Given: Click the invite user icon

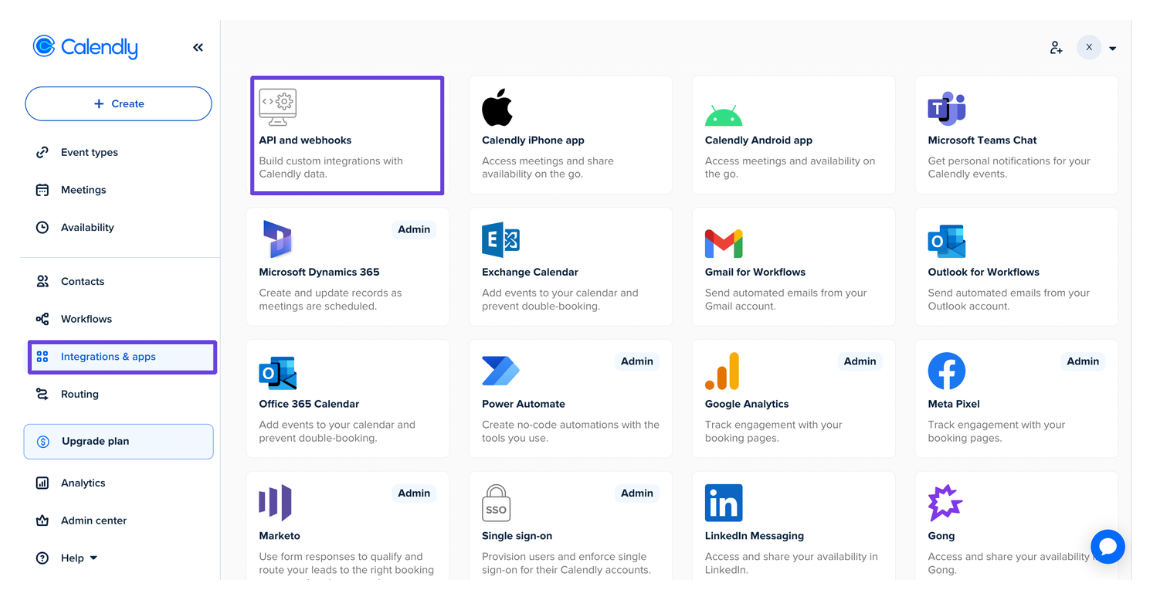Looking at the screenshot, I should [1056, 48].
